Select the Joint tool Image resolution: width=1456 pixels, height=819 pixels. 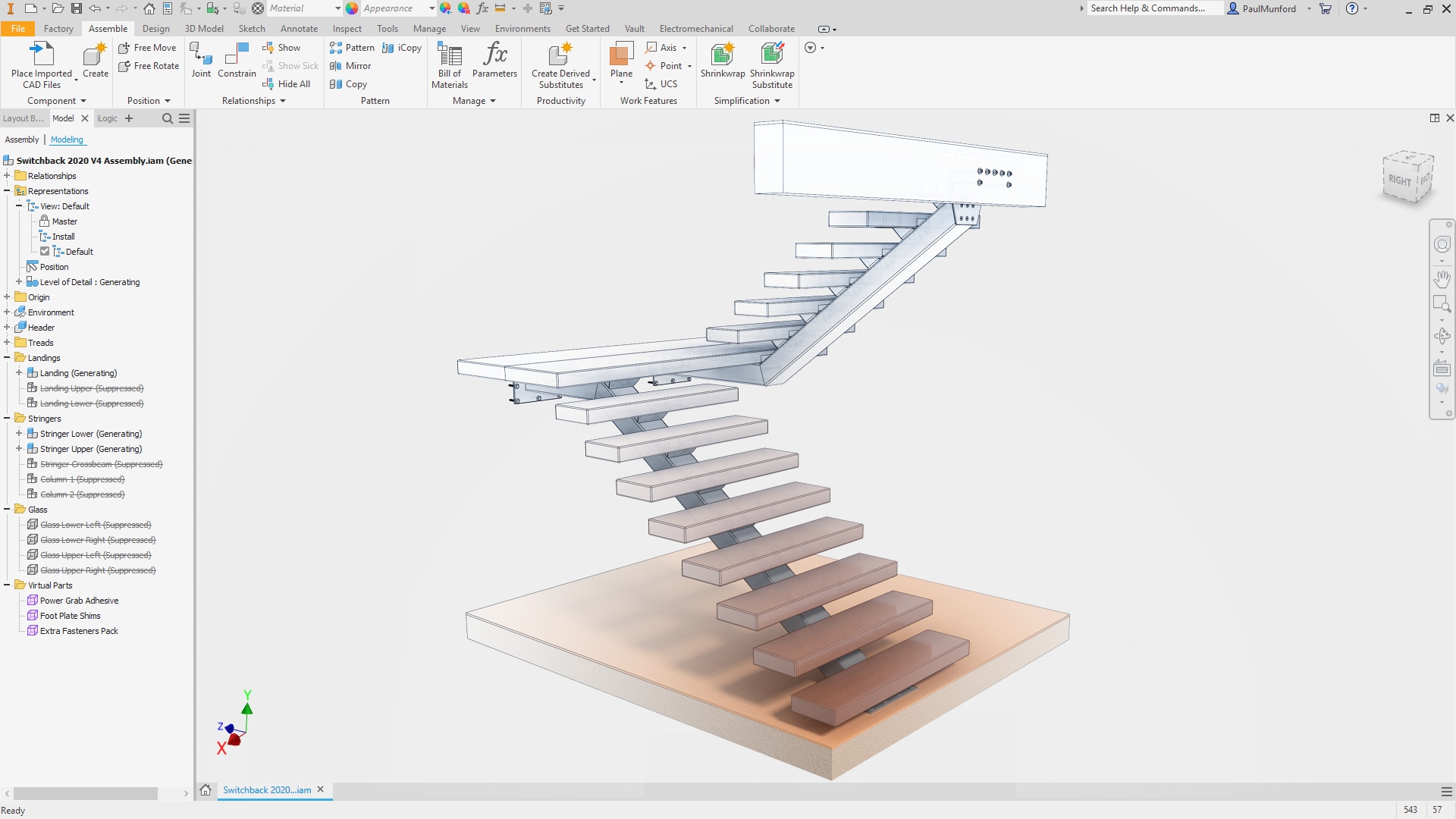click(201, 55)
